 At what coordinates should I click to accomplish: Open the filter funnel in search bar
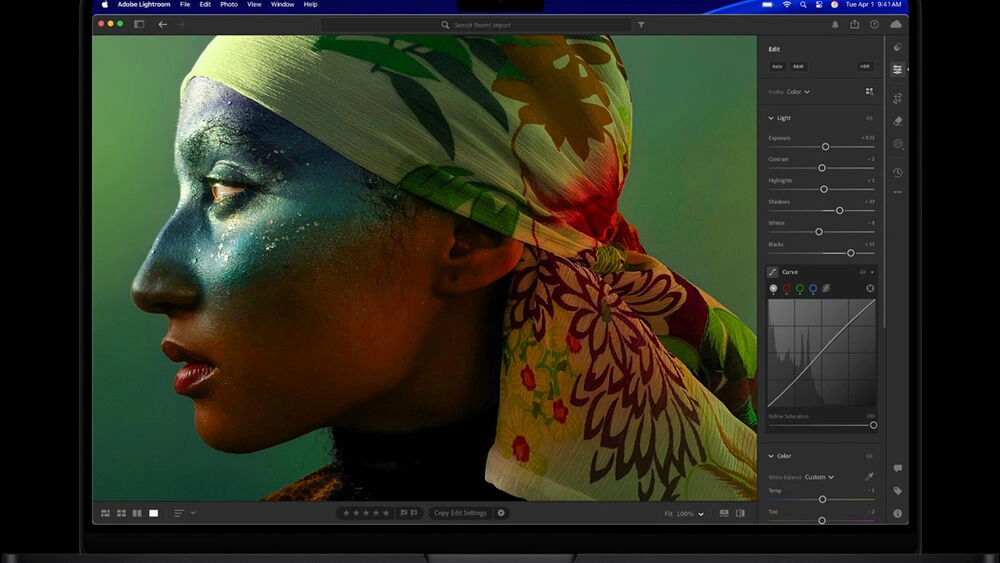point(641,24)
